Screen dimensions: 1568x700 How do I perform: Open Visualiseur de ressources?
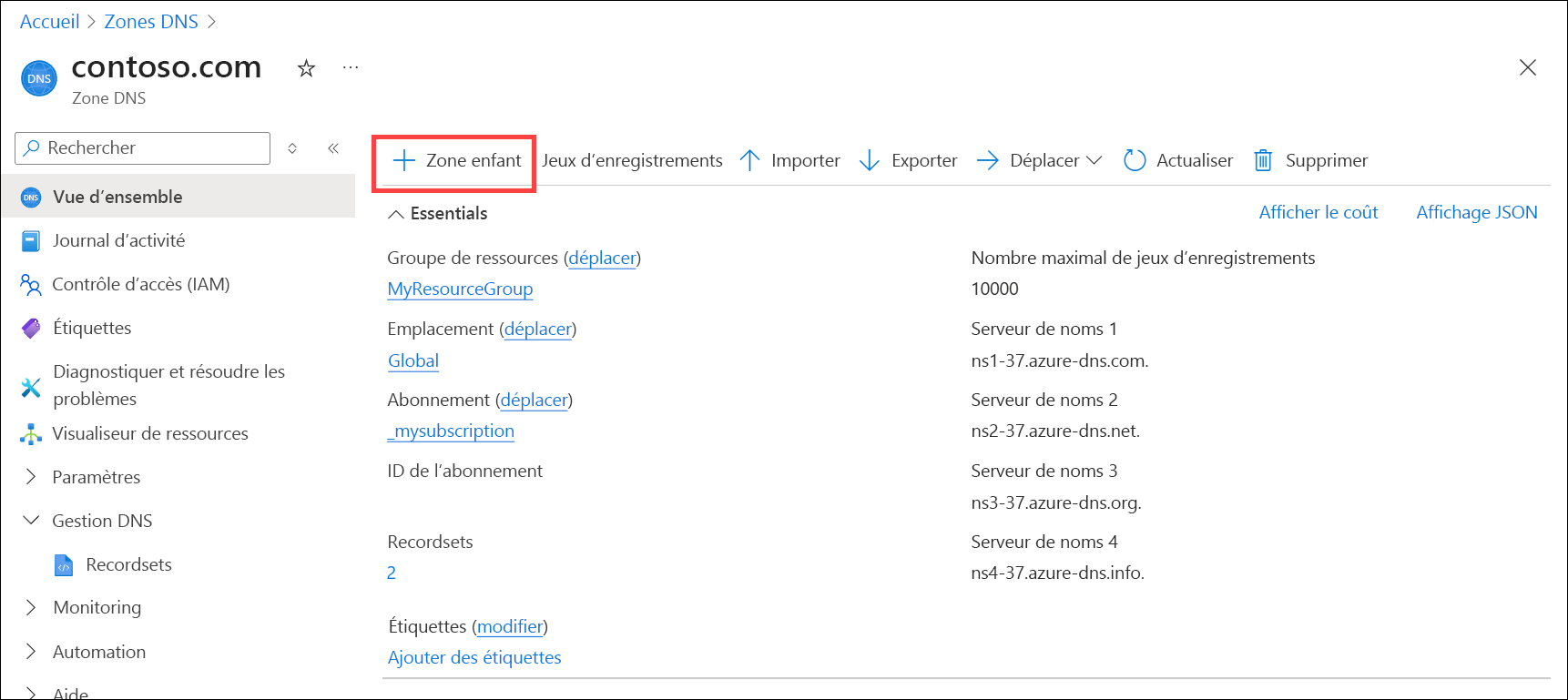150,433
